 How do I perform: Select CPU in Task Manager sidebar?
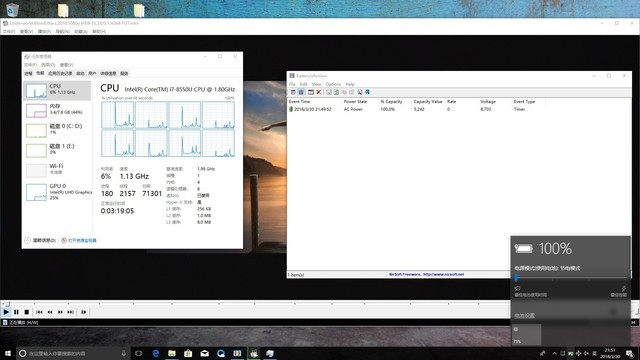point(57,90)
